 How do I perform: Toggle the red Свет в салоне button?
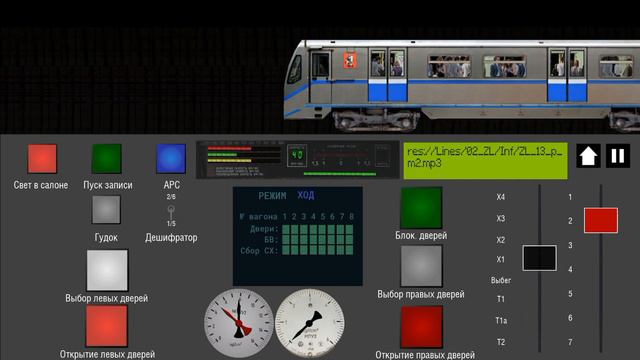[42, 158]
